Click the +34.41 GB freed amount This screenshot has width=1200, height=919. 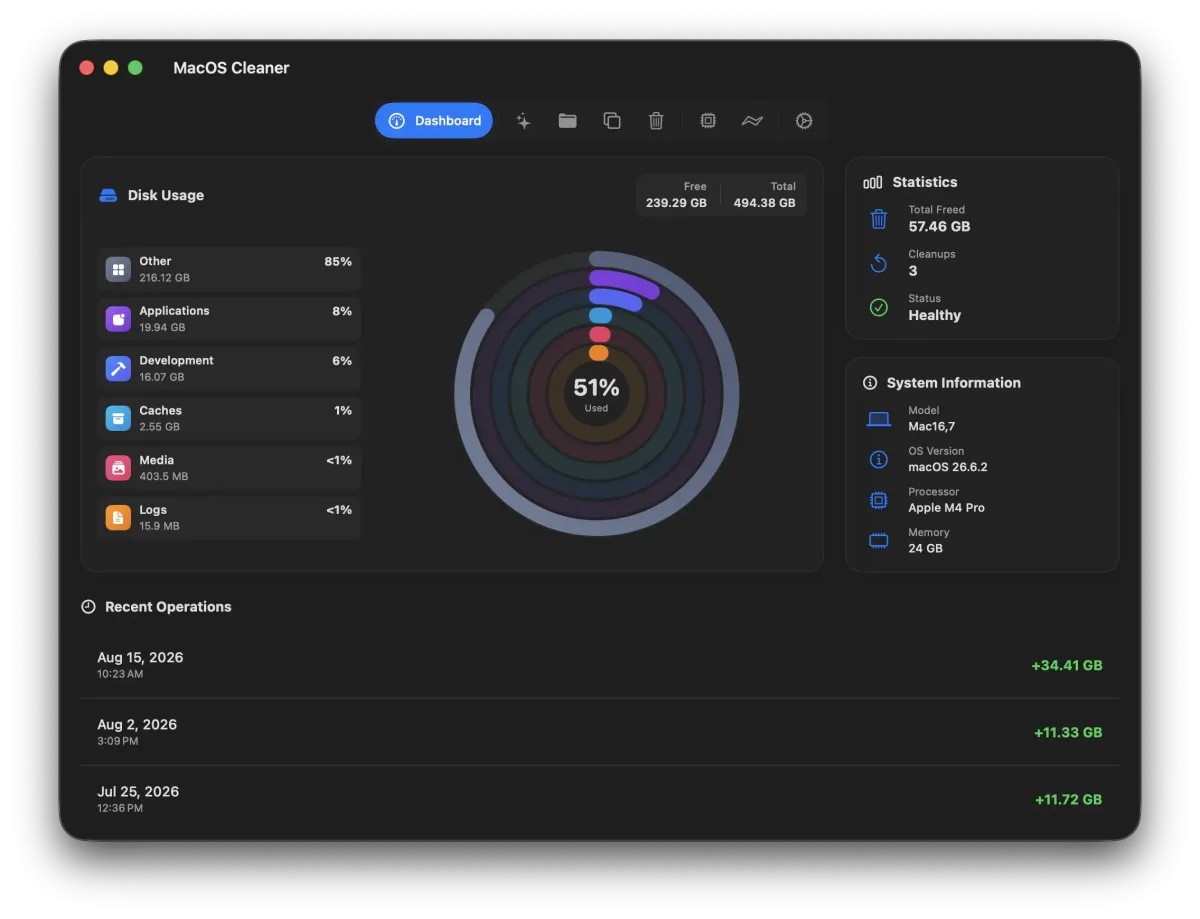[x=1067, y=665]
